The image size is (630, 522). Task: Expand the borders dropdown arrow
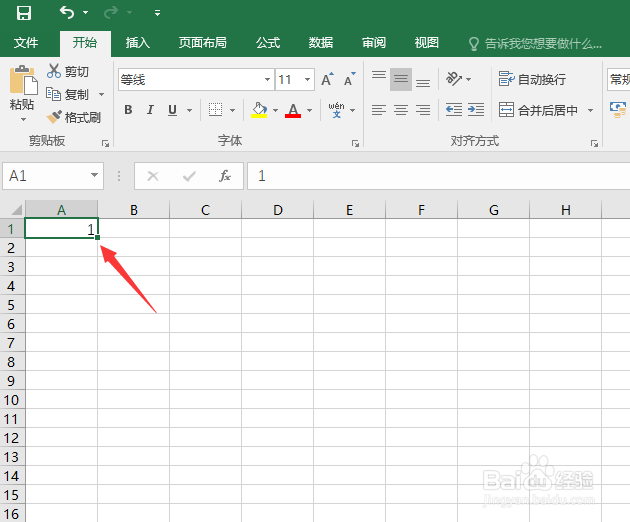232,110
